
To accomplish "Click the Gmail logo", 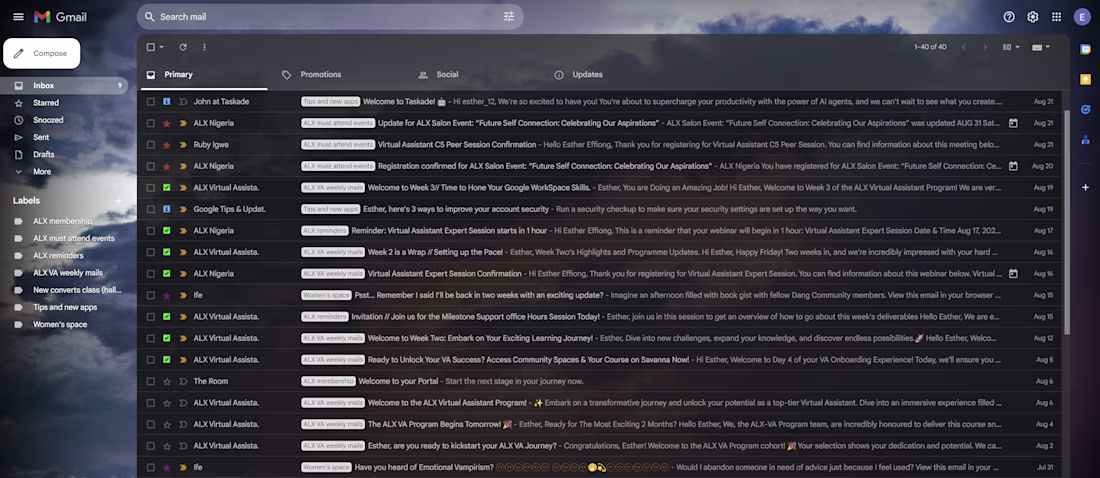I will coord(60,17).
